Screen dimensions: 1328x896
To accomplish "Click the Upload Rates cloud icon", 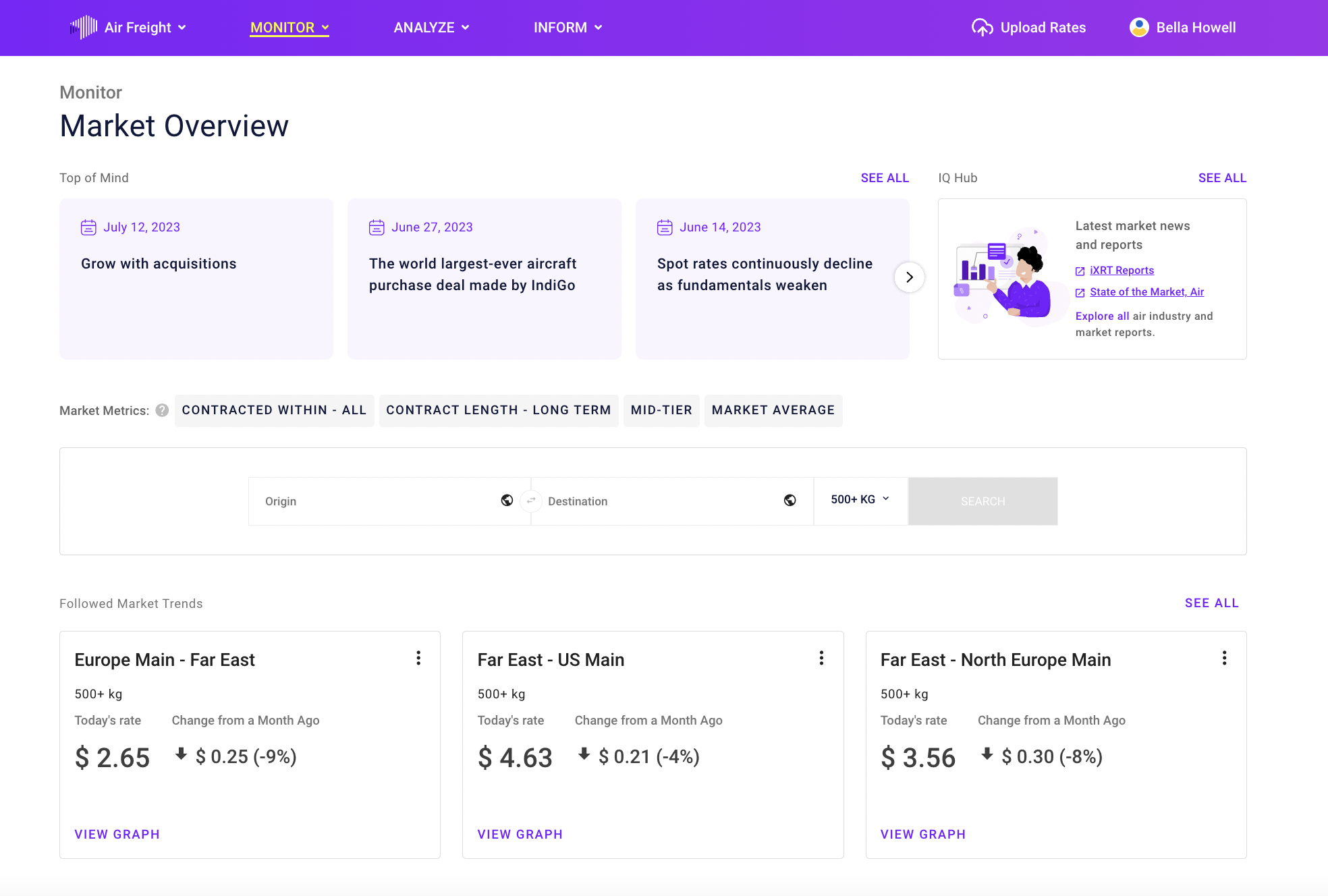I will pos(982,28).
